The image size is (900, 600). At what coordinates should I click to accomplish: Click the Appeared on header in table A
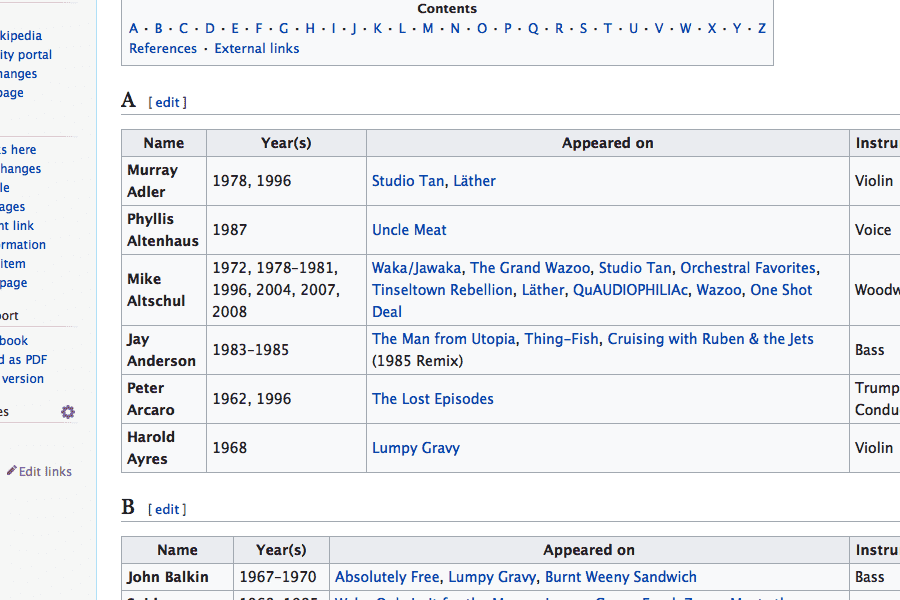click(608, 143)
